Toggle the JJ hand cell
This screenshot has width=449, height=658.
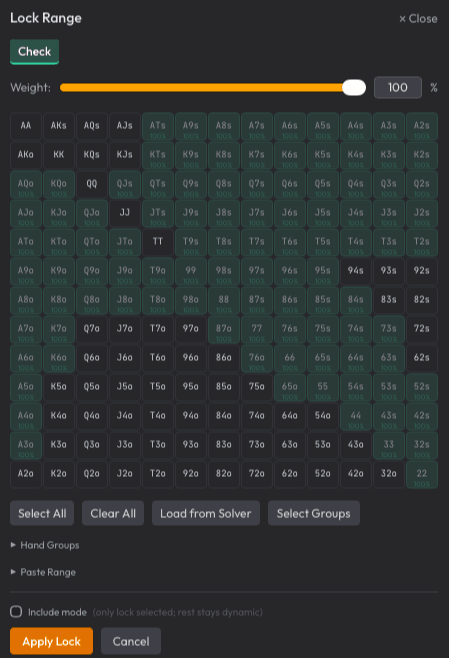[x=125, y=213]
